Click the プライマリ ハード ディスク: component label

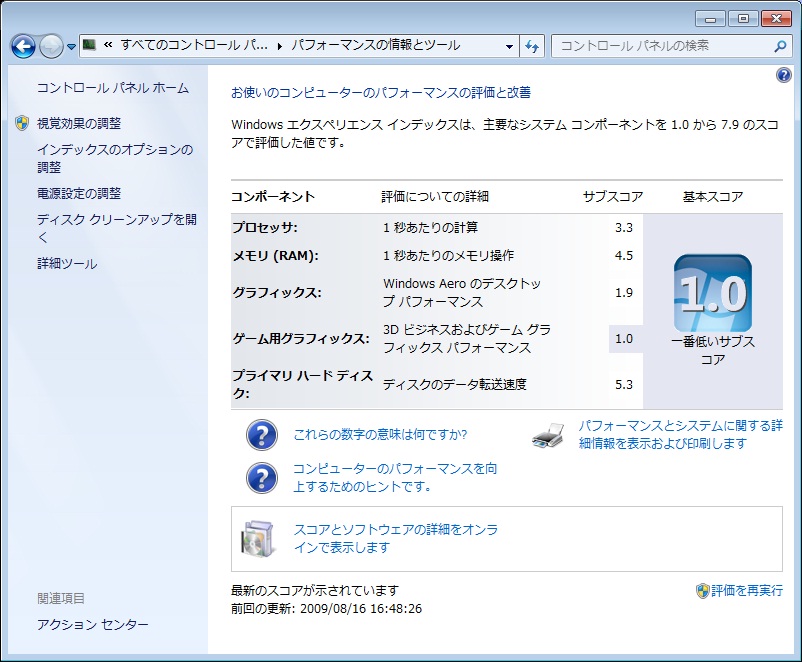[302, 384]
